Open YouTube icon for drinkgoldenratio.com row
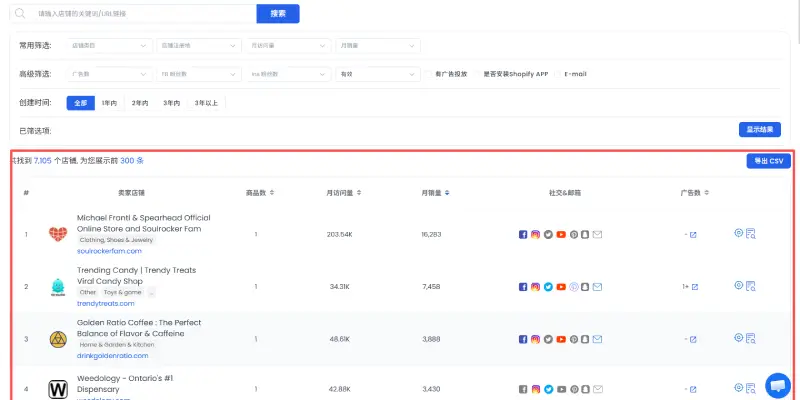 click(x=561, y=339)
